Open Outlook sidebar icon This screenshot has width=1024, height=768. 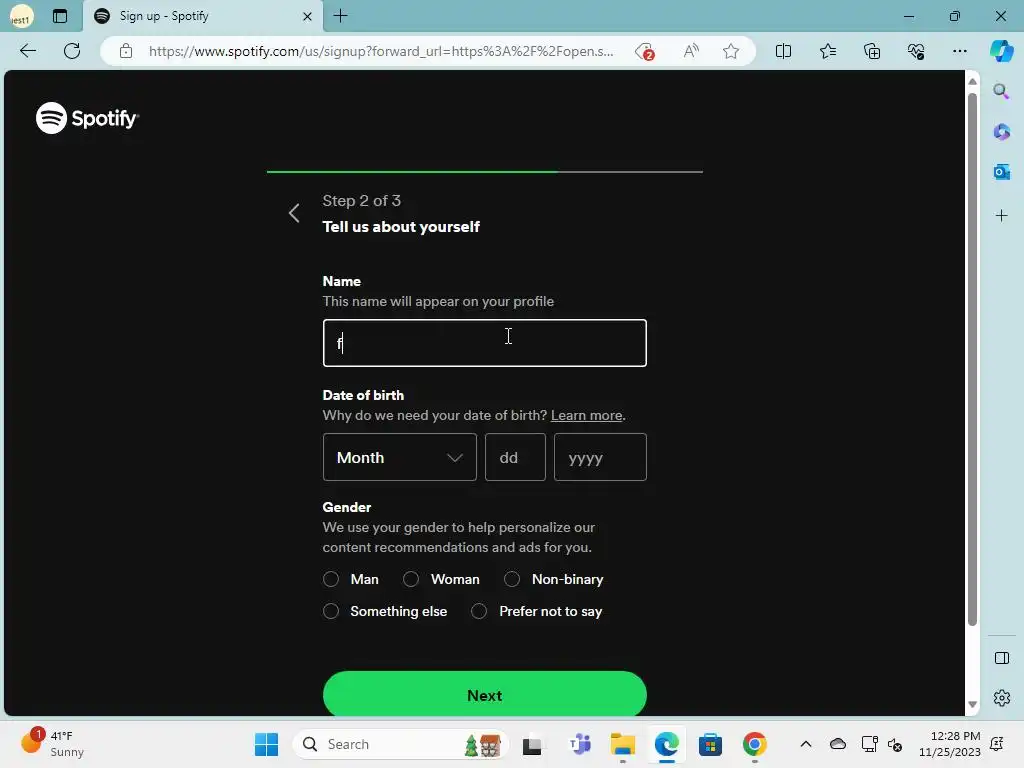(x=1001, y=172)
